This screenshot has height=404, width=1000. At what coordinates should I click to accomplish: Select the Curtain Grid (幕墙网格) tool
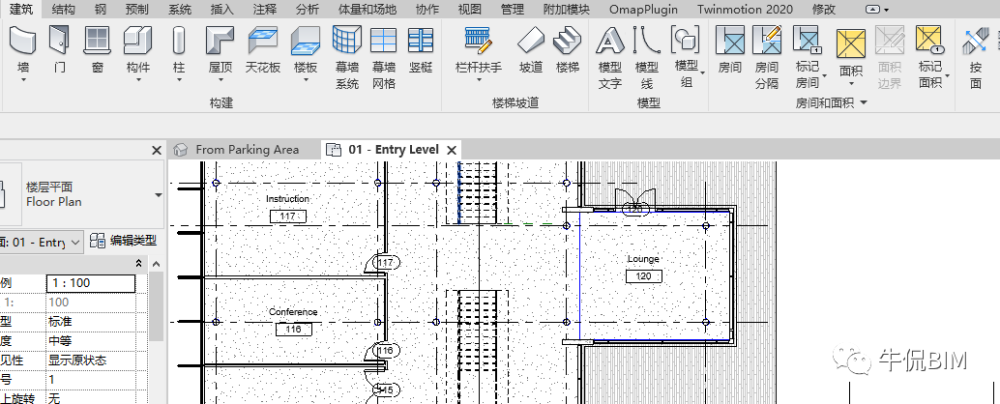(x=384, y=57)
